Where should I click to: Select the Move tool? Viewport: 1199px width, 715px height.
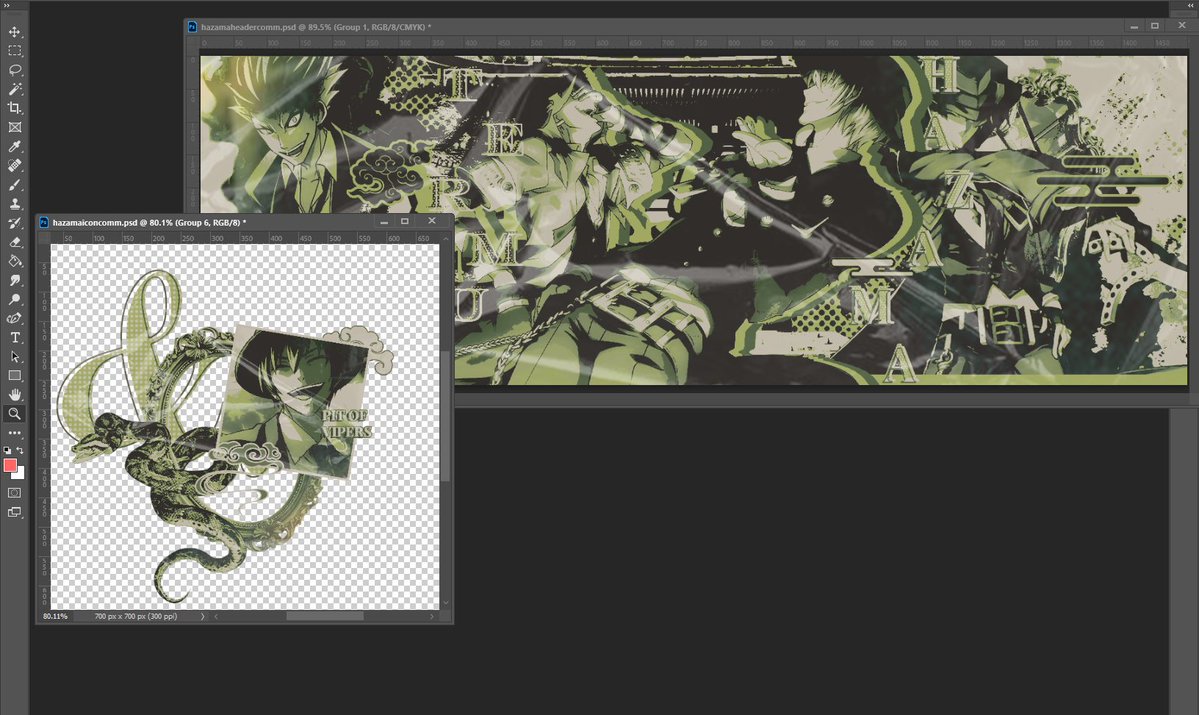click(x=15, y=32)
